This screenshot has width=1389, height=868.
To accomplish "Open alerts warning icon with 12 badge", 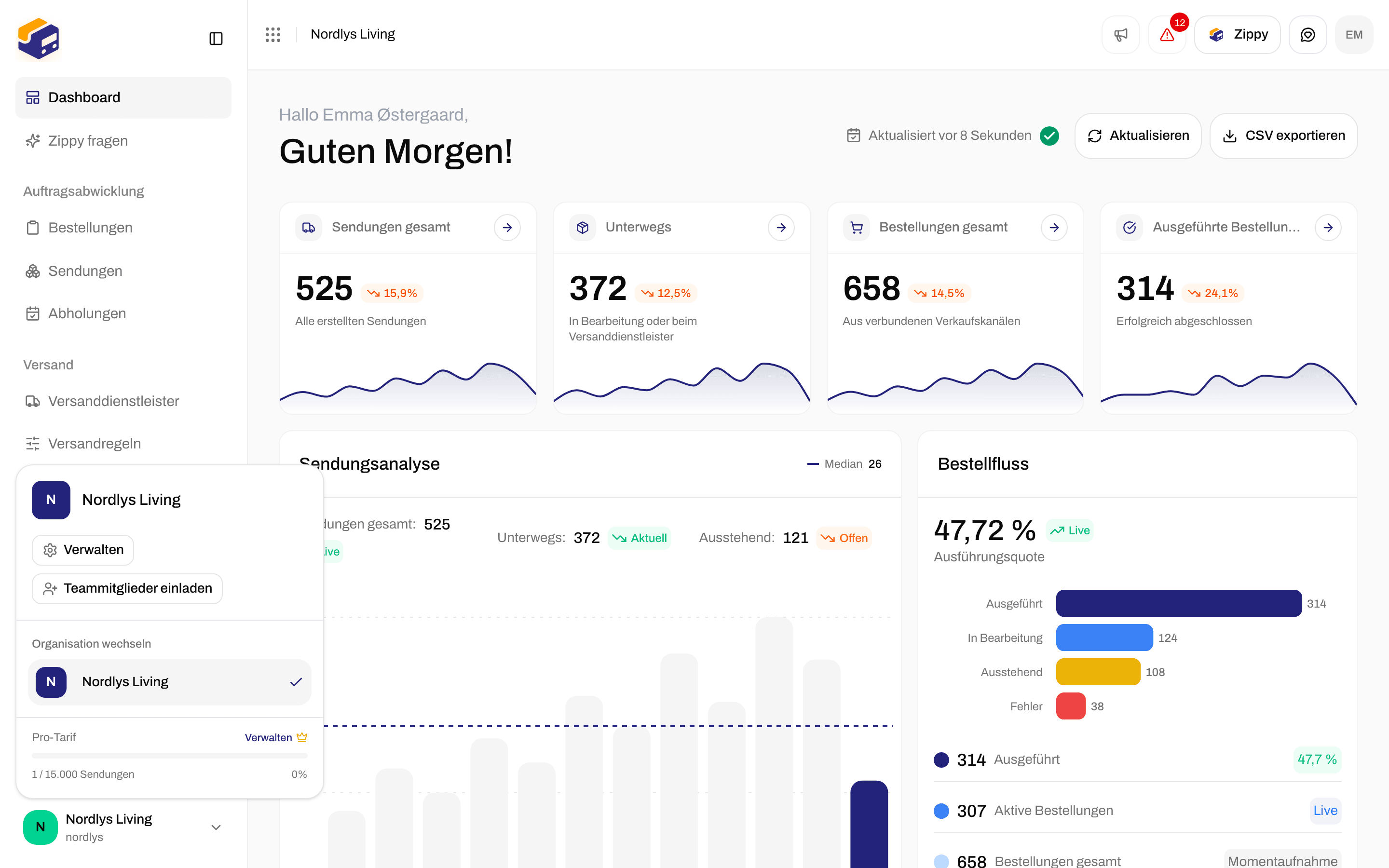I will pyautogui.click(x=1167, y=34).
